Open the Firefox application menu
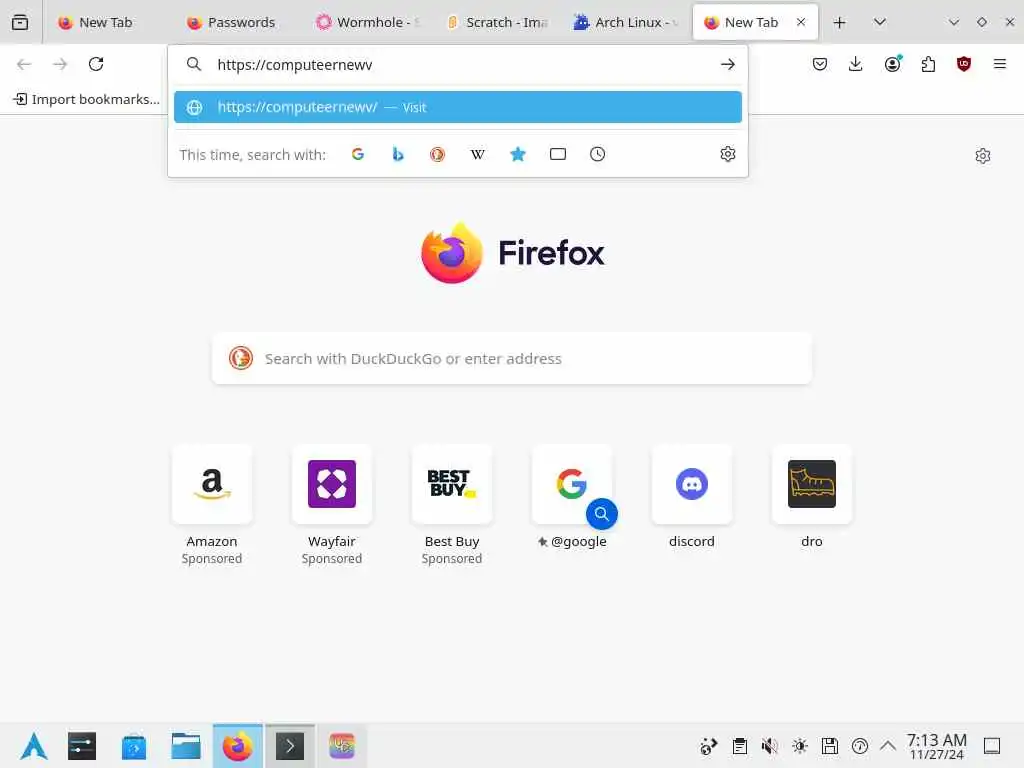Image resolution: width=1024 pixels, height=768 pixels. pos(1000,64)
